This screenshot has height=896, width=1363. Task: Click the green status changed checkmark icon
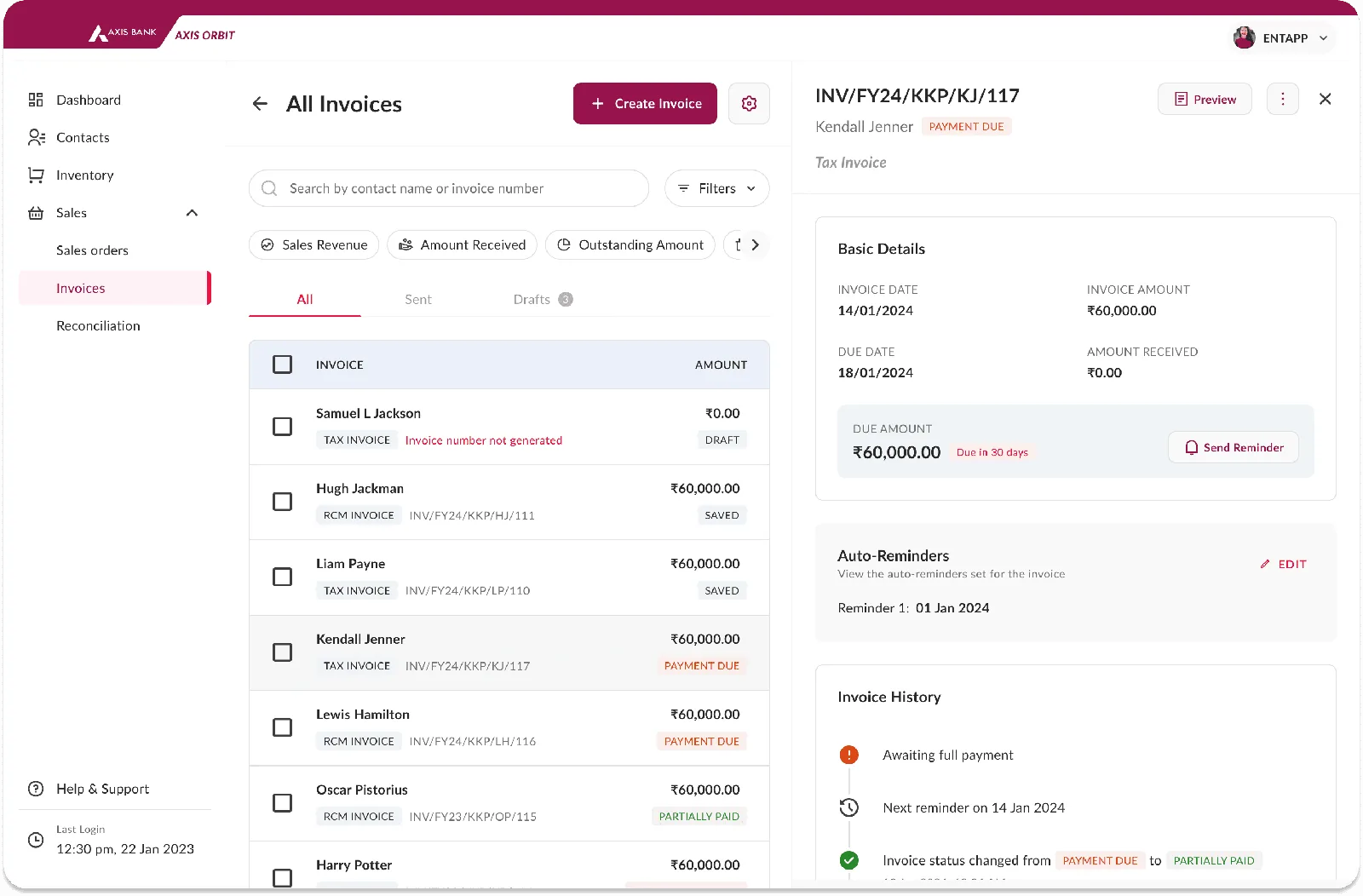pos(848,860)
